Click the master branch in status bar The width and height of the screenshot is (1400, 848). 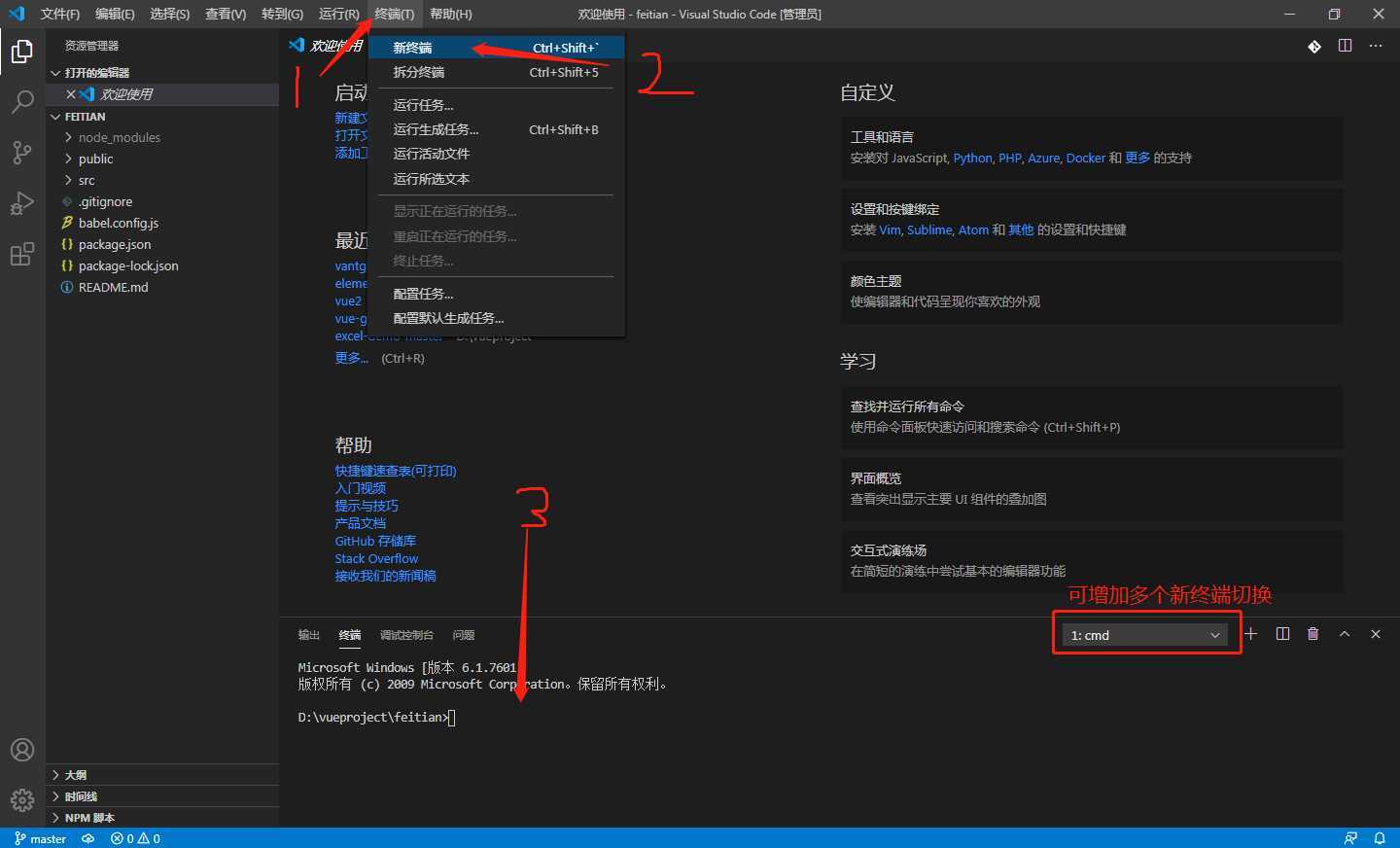click(40, 838)
